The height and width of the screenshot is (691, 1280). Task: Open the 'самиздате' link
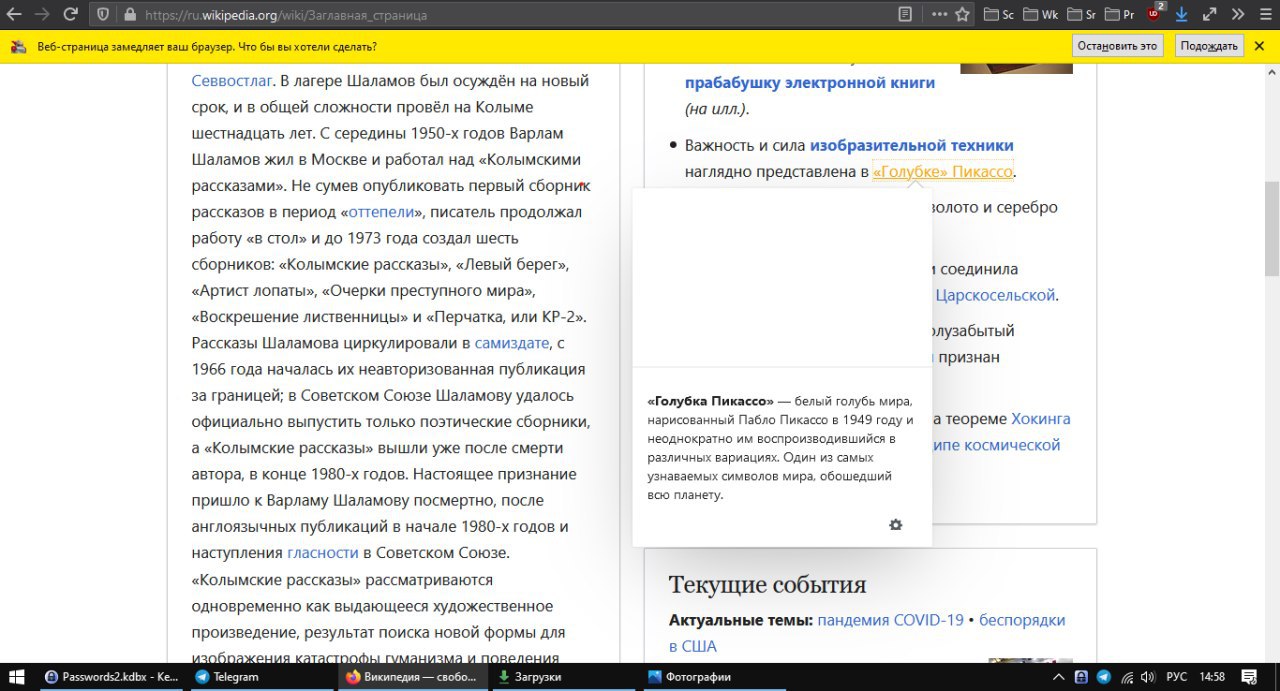[512, 343]
